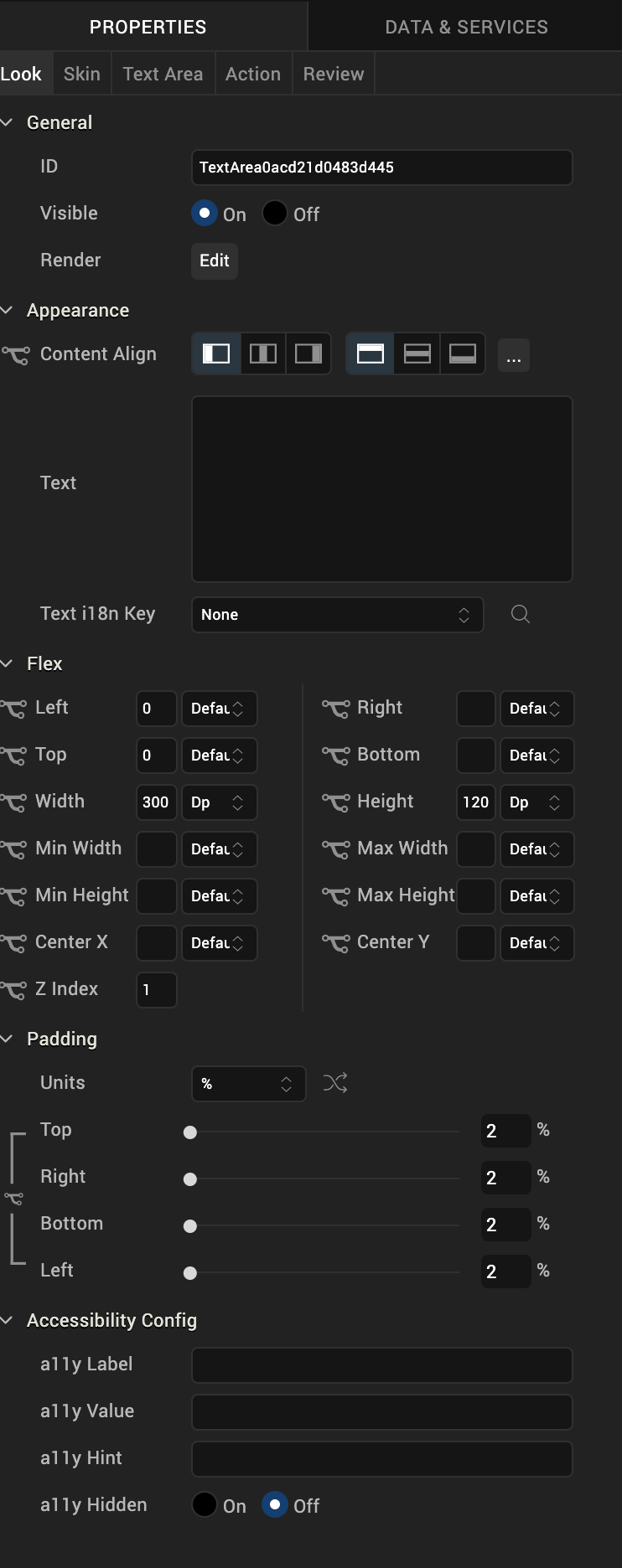
Task: Align content to the vertical top
Action: pos(371,354)
